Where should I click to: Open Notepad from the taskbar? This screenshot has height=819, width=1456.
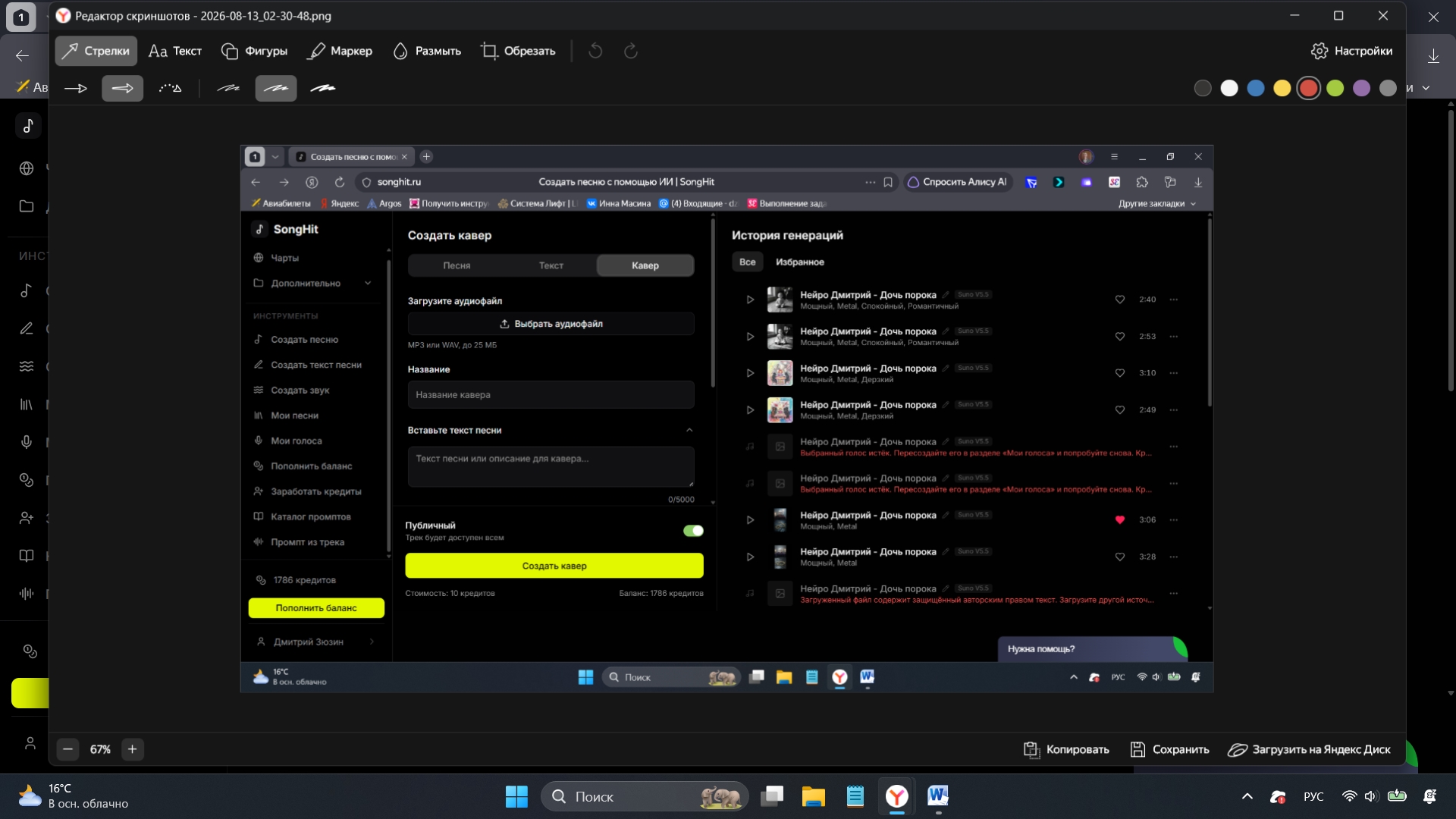855,796
